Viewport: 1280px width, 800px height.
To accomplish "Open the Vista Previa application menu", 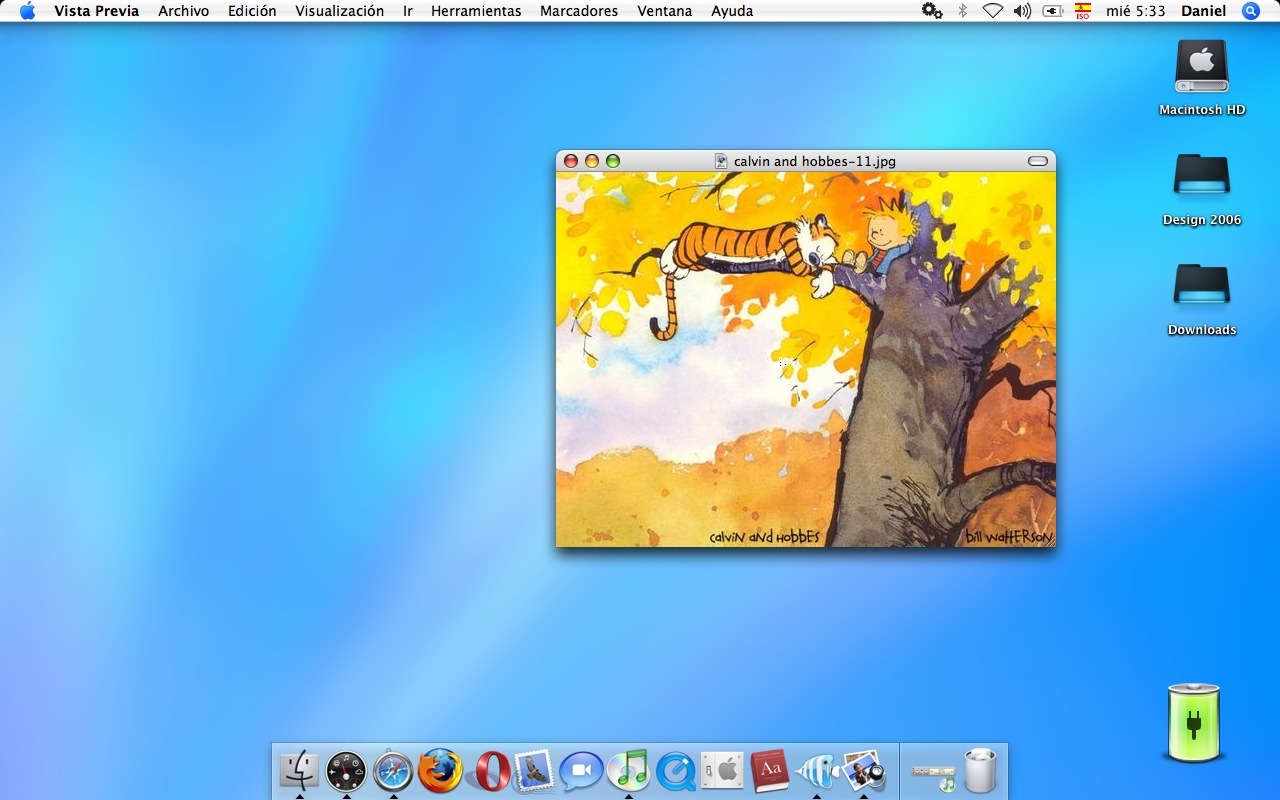I will point(96,11).
